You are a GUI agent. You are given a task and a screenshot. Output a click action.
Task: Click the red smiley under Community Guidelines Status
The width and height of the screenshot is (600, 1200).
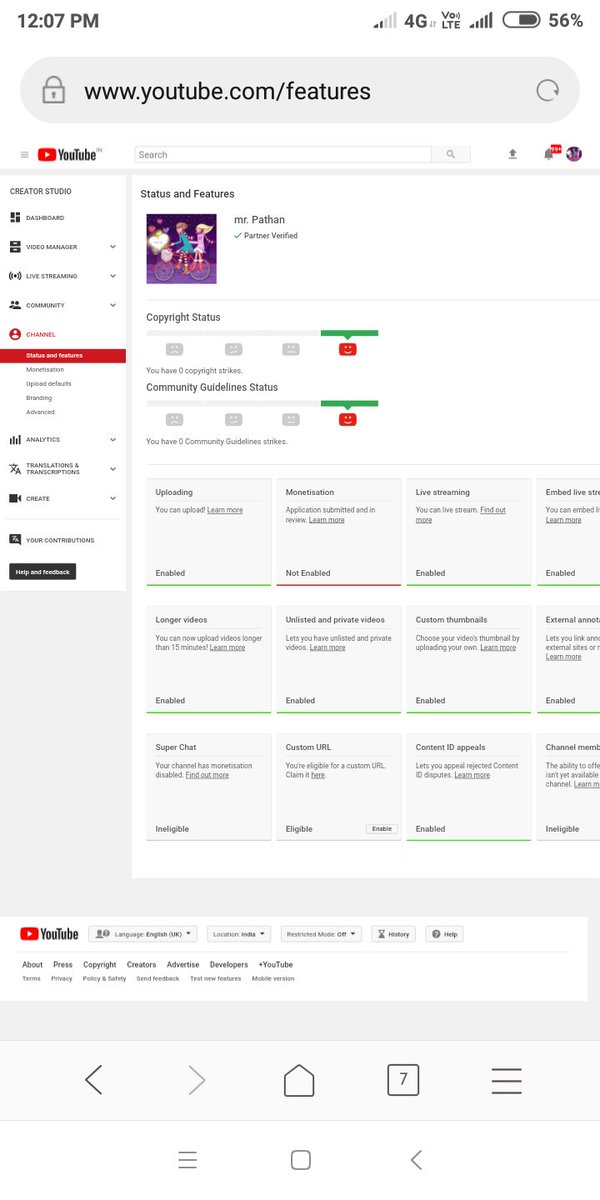[348, 419]
